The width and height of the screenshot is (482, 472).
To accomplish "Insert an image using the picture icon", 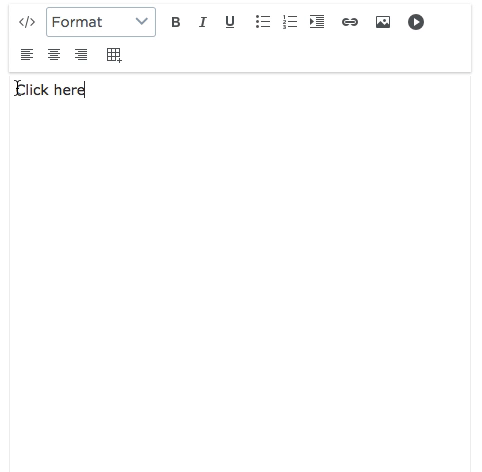I will coord(383,22).
